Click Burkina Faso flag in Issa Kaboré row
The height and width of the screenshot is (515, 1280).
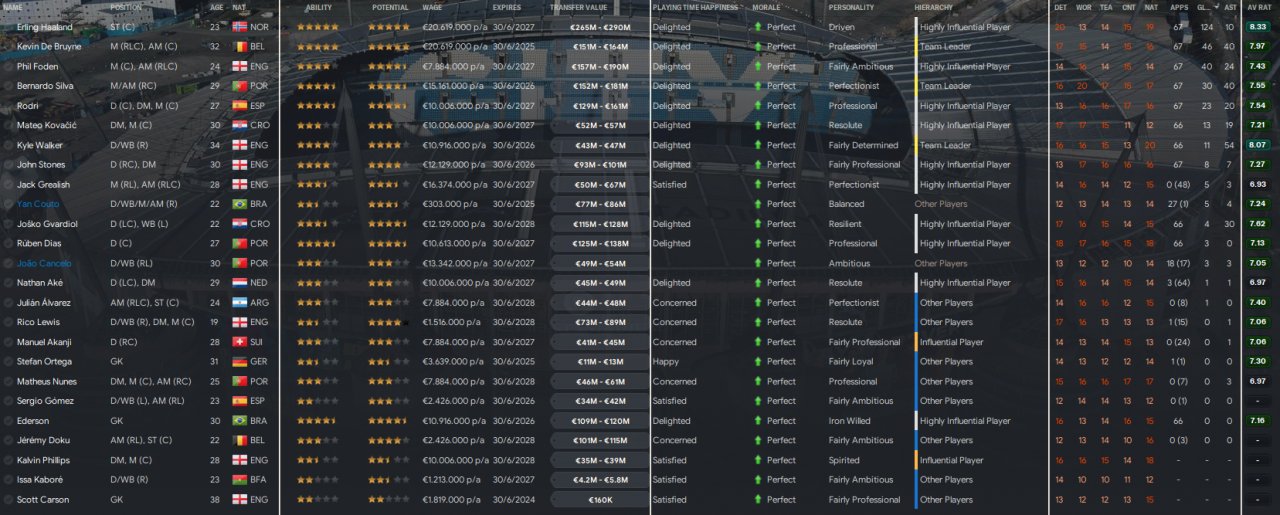tap(239, 480)
